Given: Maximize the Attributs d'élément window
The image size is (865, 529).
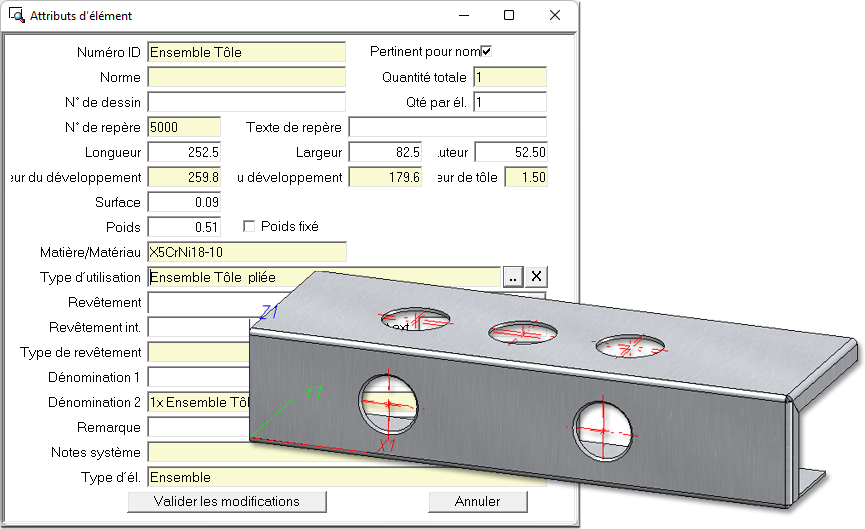Looking at the screenshot, I should pyautogui.click(x=509, y=16).
